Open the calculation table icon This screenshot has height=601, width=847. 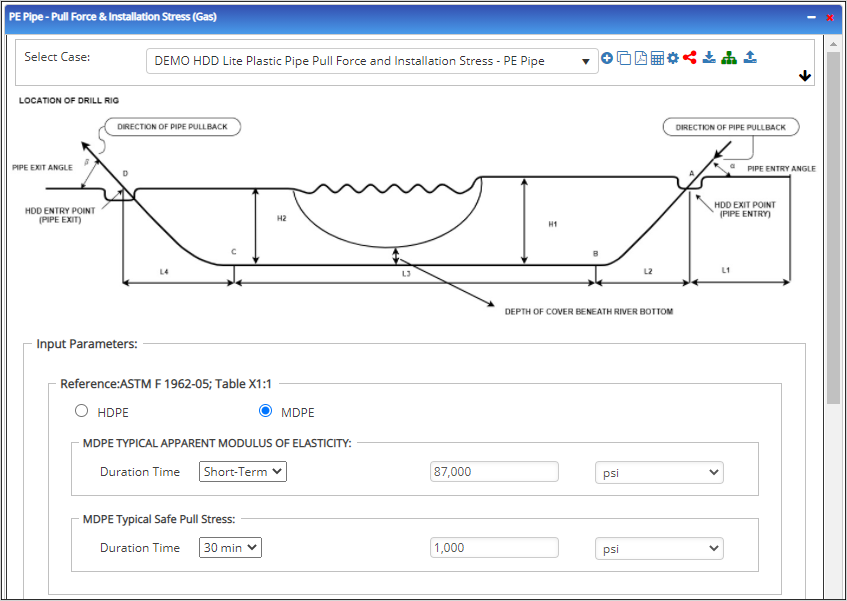point(657,57)
